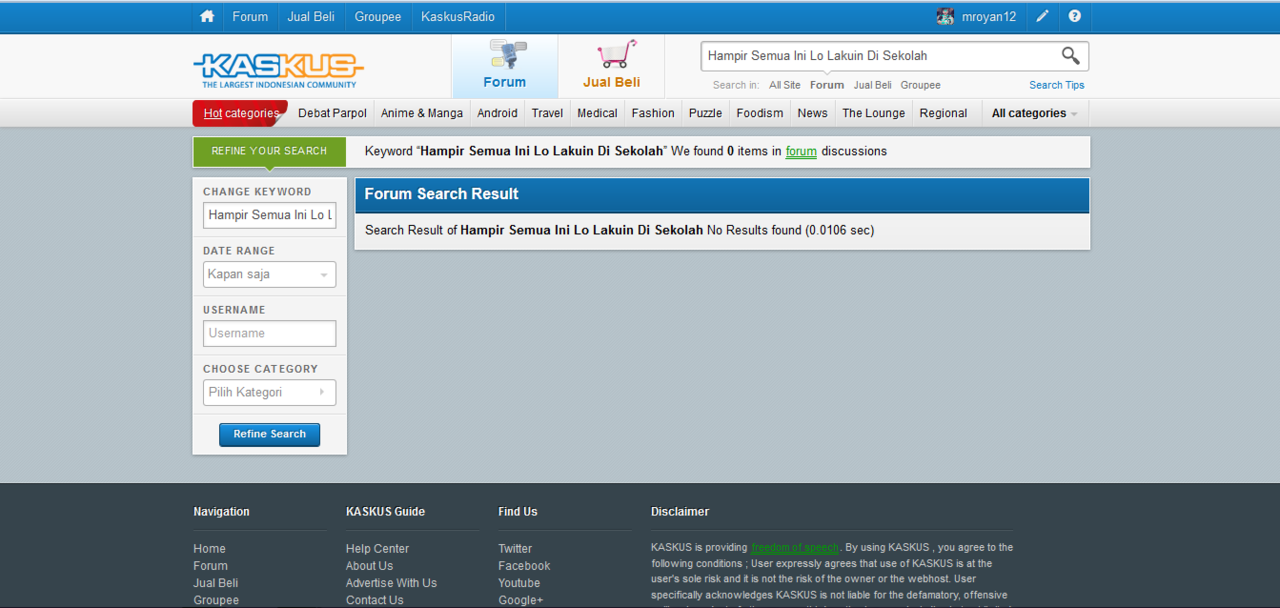Image resolution: width=1280 pixels, height=608 pixels.
Task: Click the 'freedom of speech' disclaimer link
Action: (795, 548)
